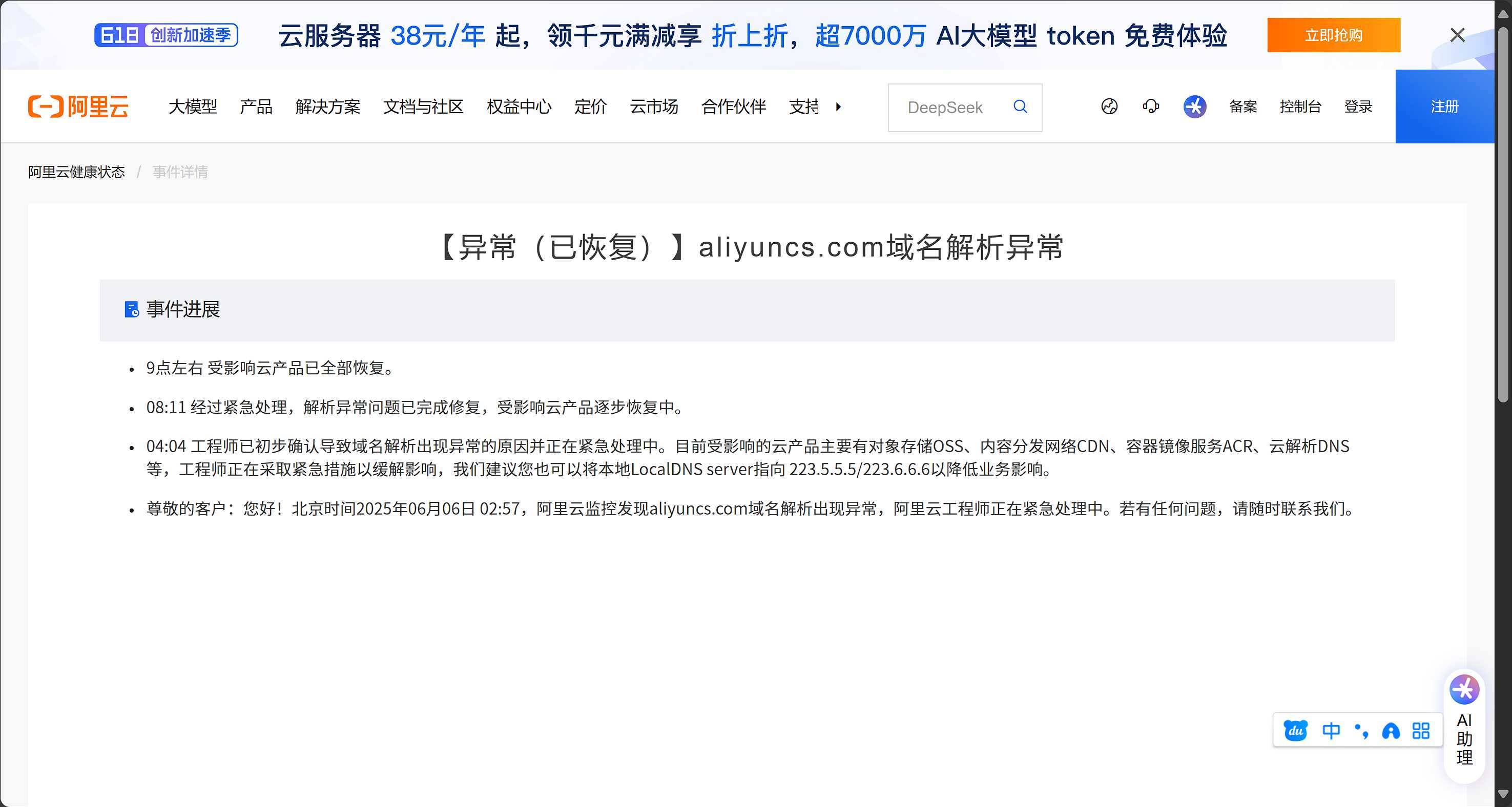Click the 立即抢购 button
The image size is (1512, 807).
tap(1334, 35)
